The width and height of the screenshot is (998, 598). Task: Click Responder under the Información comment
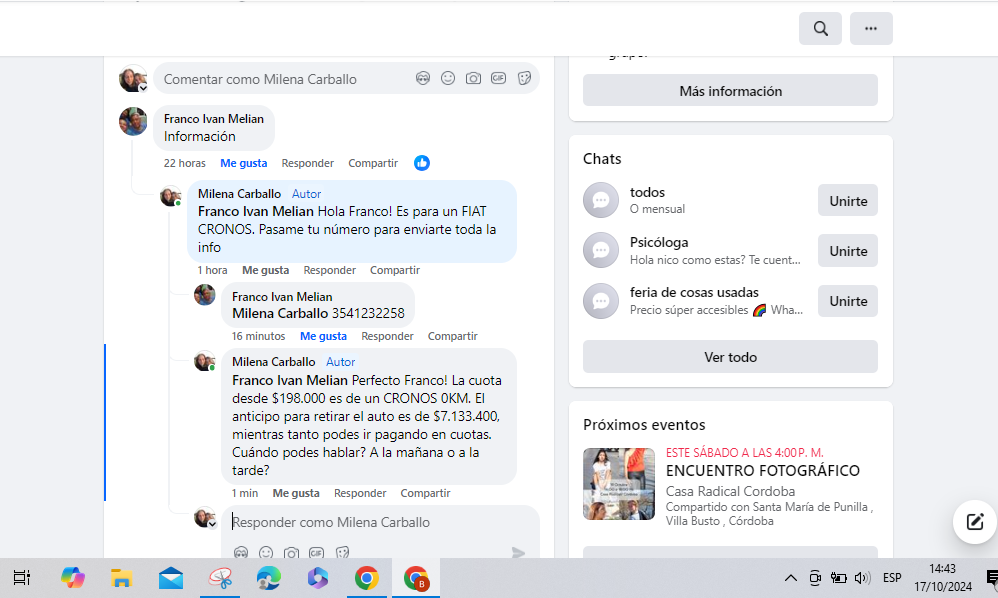(x=307, y=163)
